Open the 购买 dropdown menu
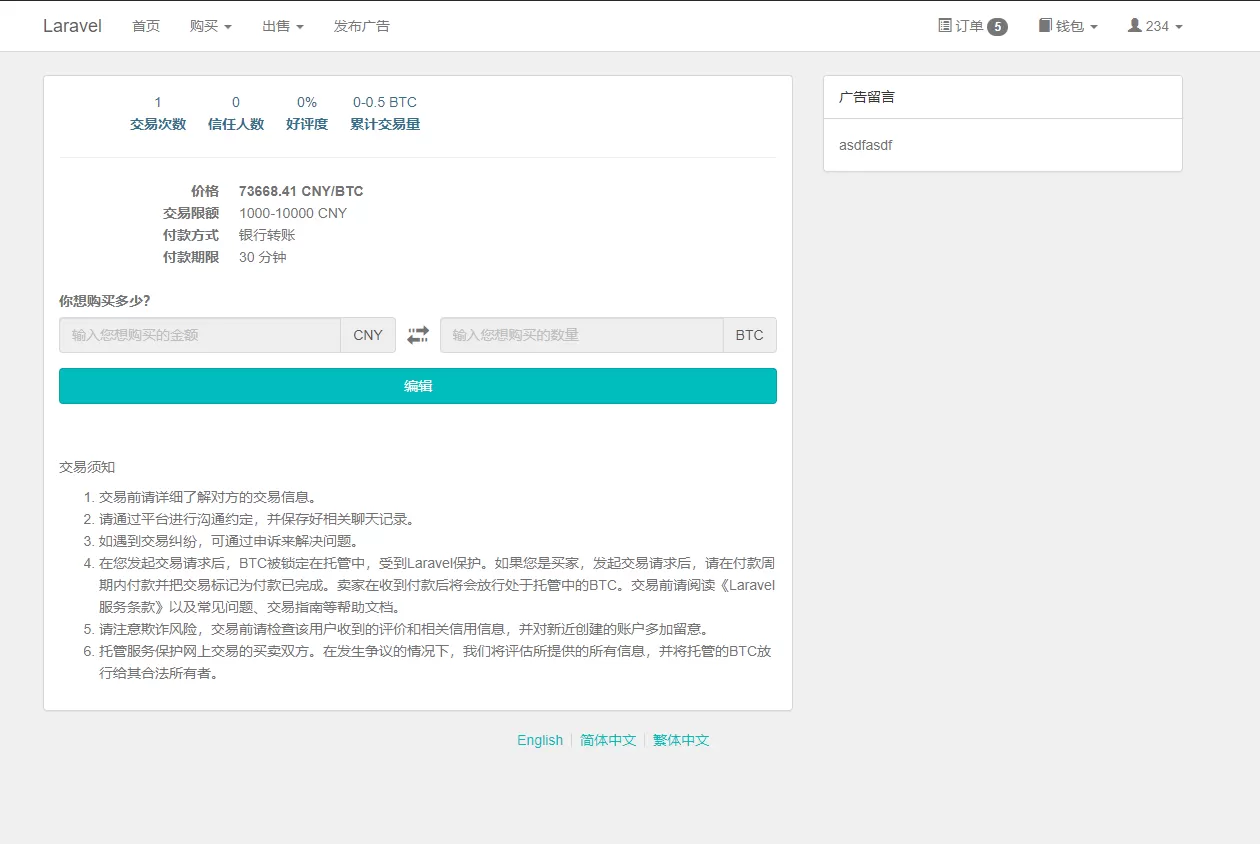Image resolution: width=1260 pixels, height=844 pixels. (210, 26)
